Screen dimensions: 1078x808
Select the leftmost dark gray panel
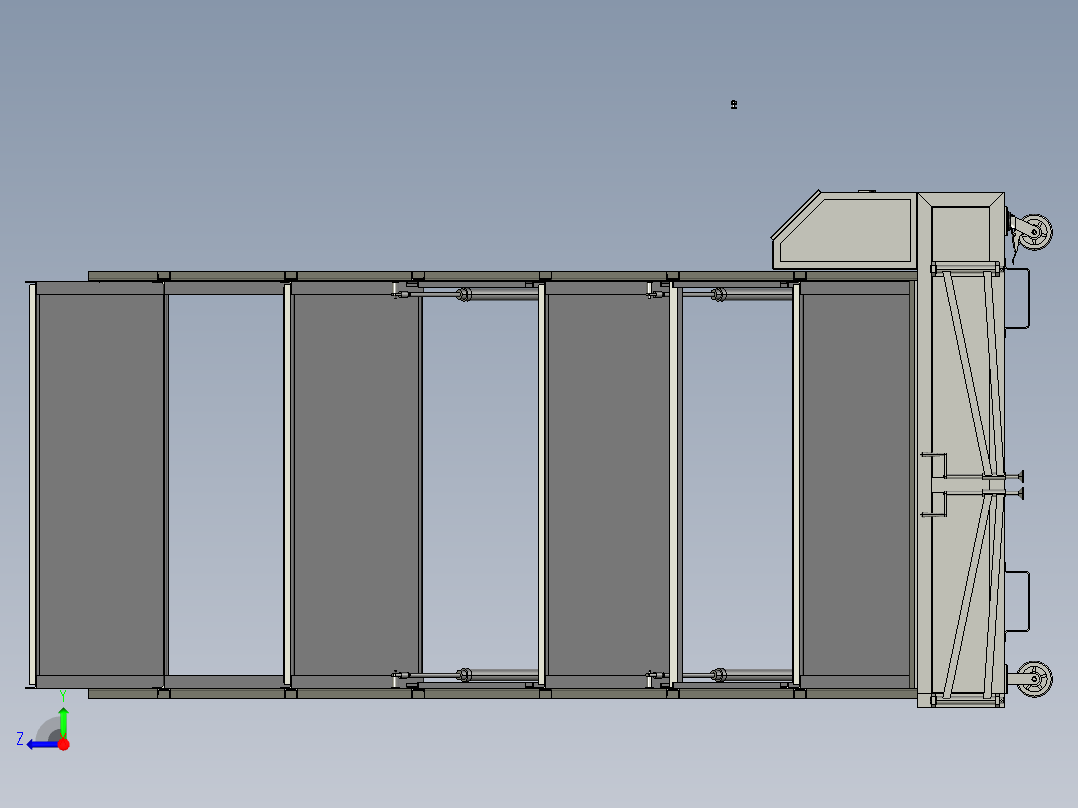(101, 485)
